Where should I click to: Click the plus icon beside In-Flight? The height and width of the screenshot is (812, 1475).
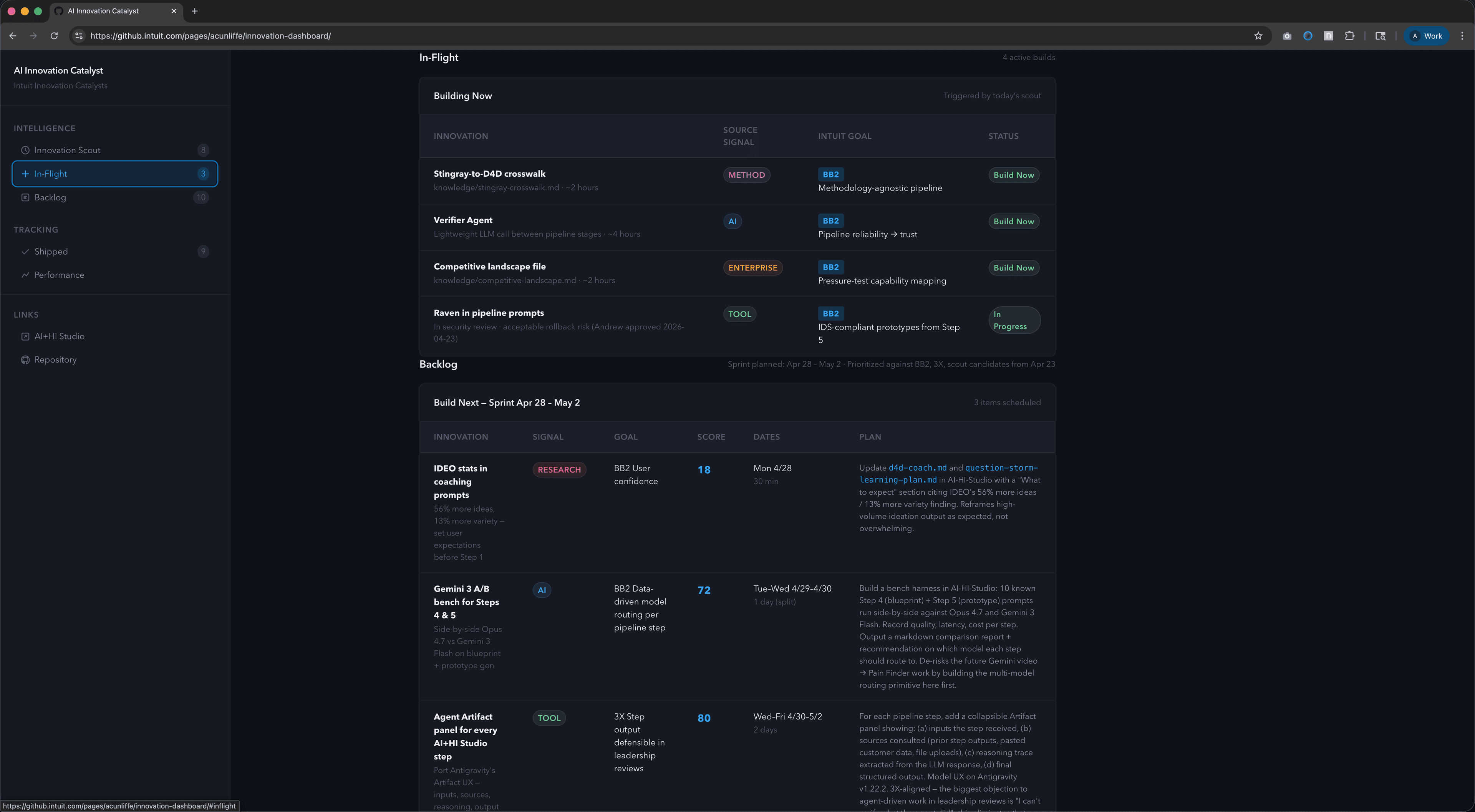point(25,174)
